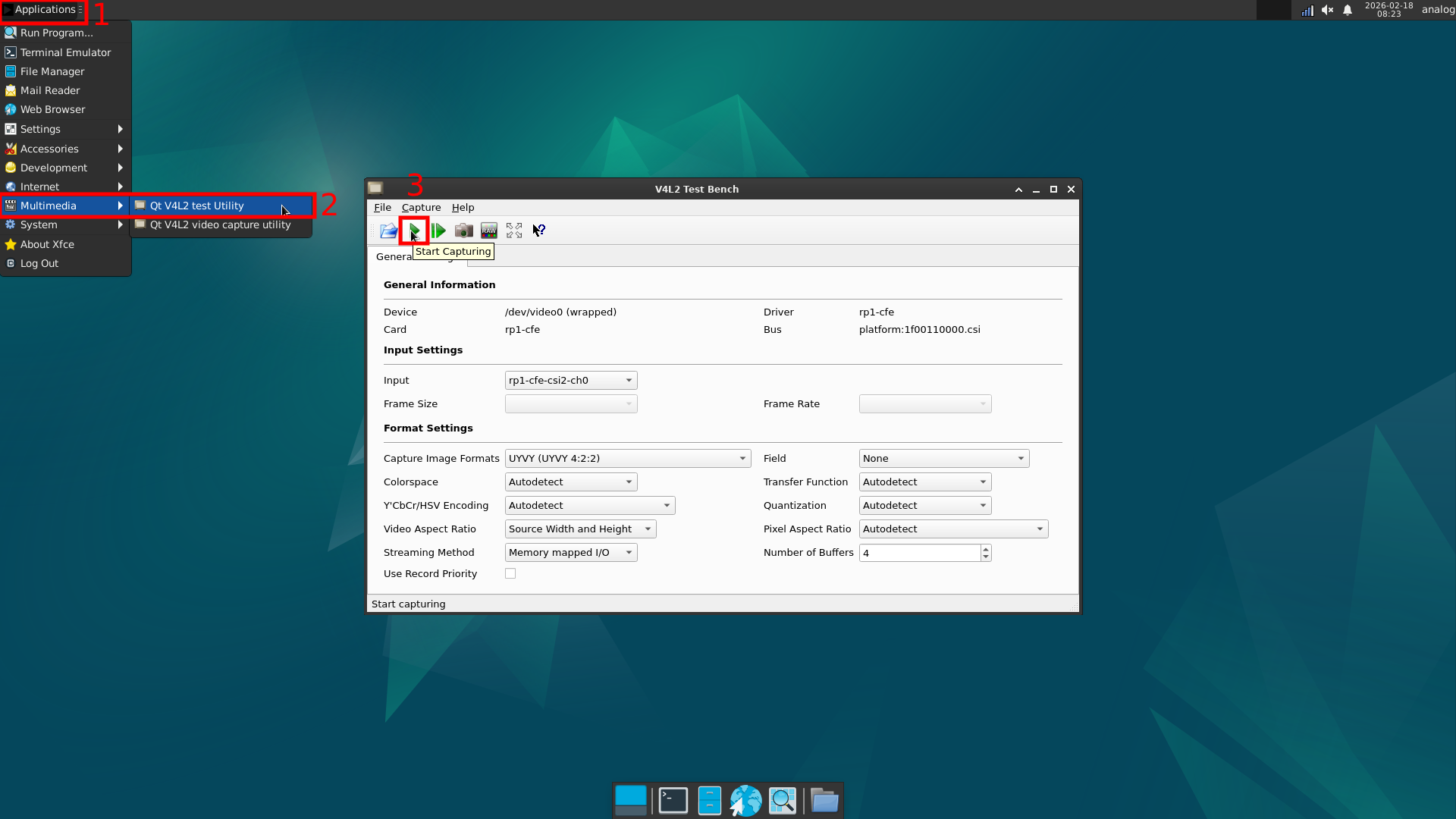Take a snapshot with the camera icon
Image resolution: width=1456 pixels, height=819 pixels.
pyautogui.click(x=463, y=231)
